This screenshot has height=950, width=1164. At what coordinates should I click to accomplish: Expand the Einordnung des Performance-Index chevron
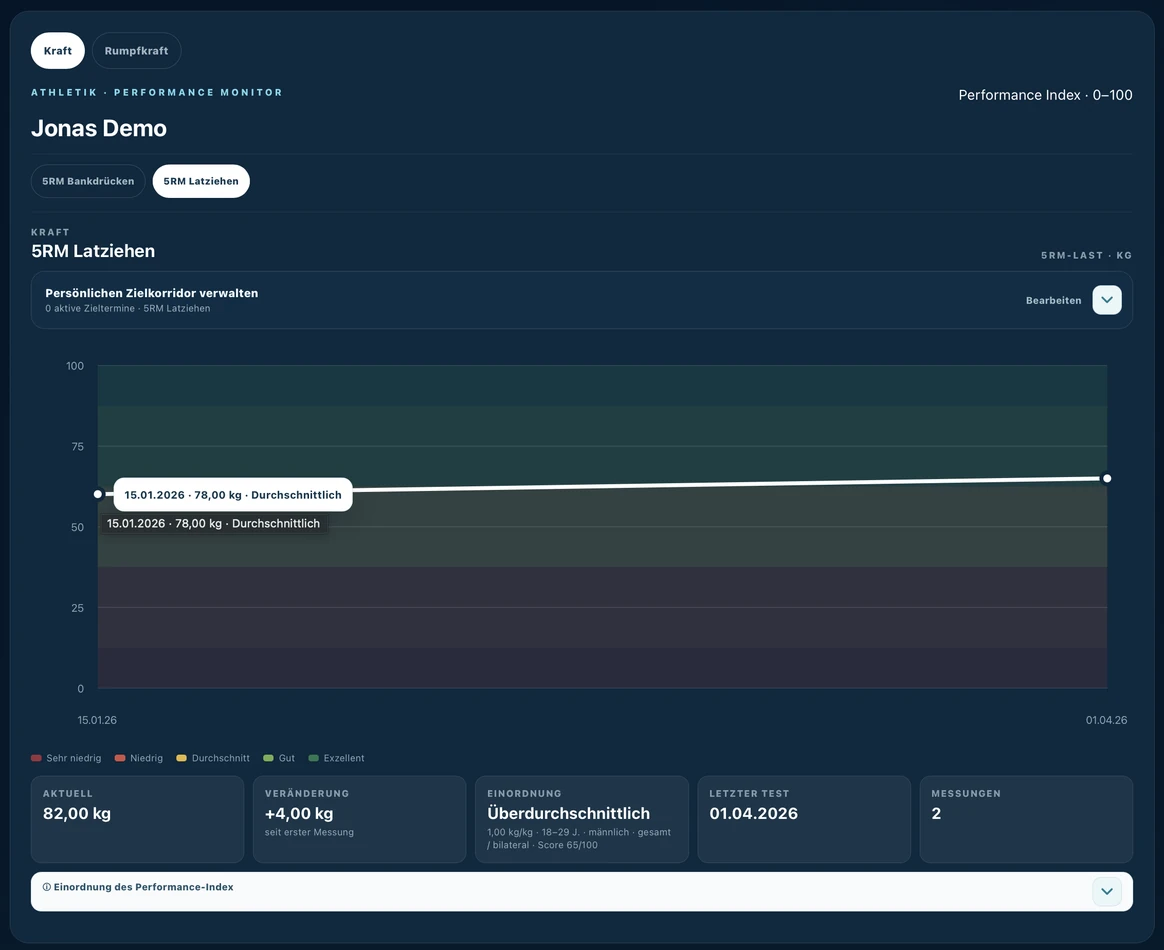[x=1107, y=891]
